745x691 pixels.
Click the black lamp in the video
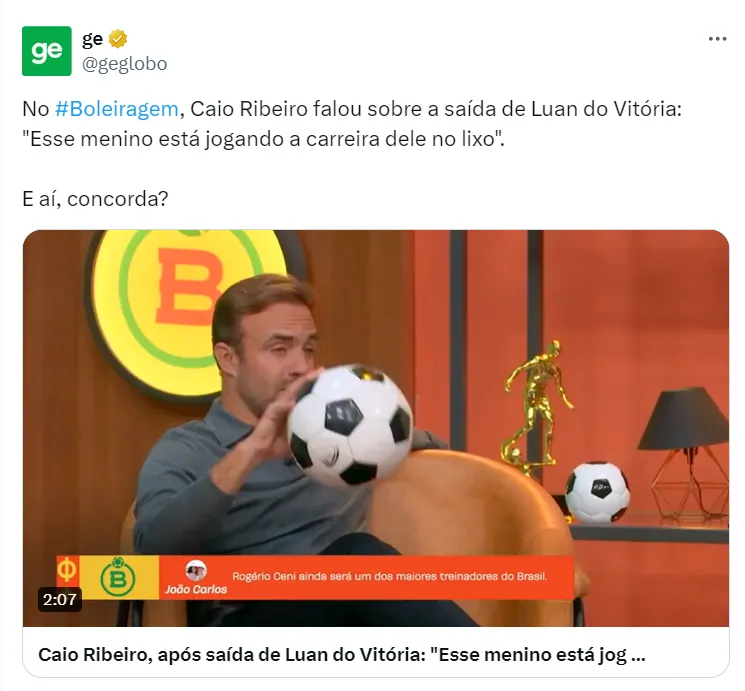pyautogui.click(x=687, y=451)
